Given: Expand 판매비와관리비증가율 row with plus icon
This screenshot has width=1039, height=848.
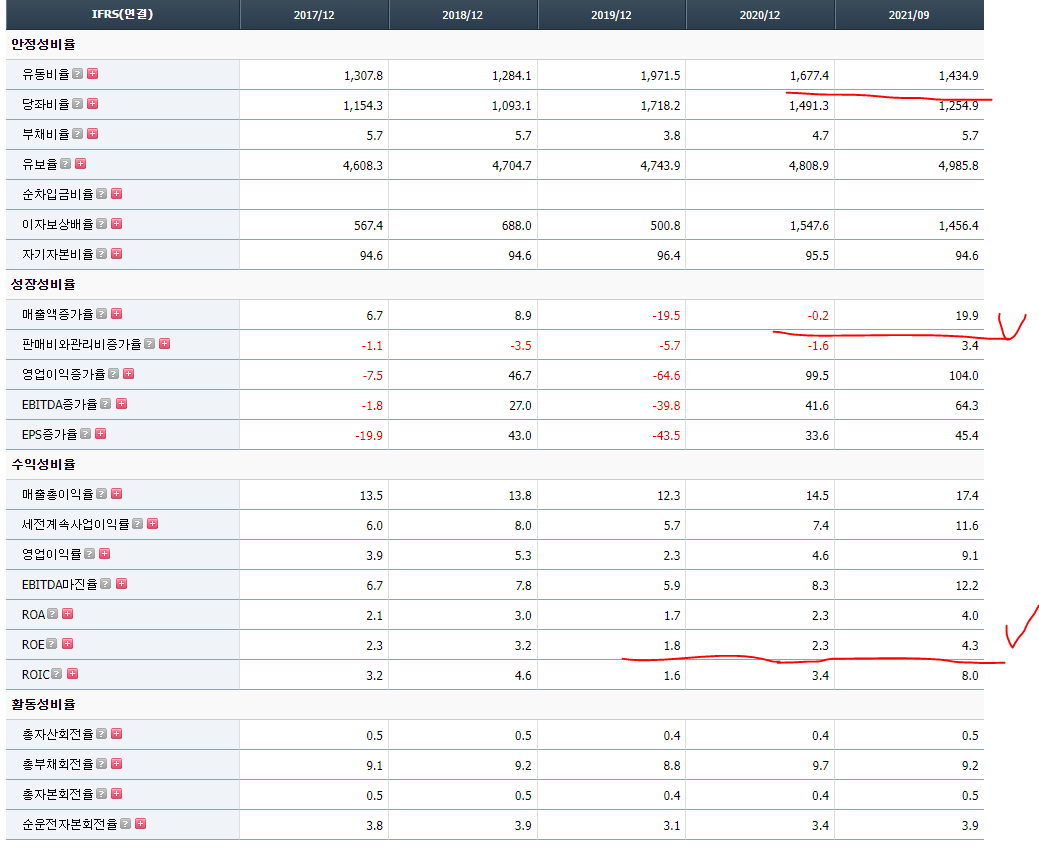Looking at the screenshot, I should click(x=165, y=343).
